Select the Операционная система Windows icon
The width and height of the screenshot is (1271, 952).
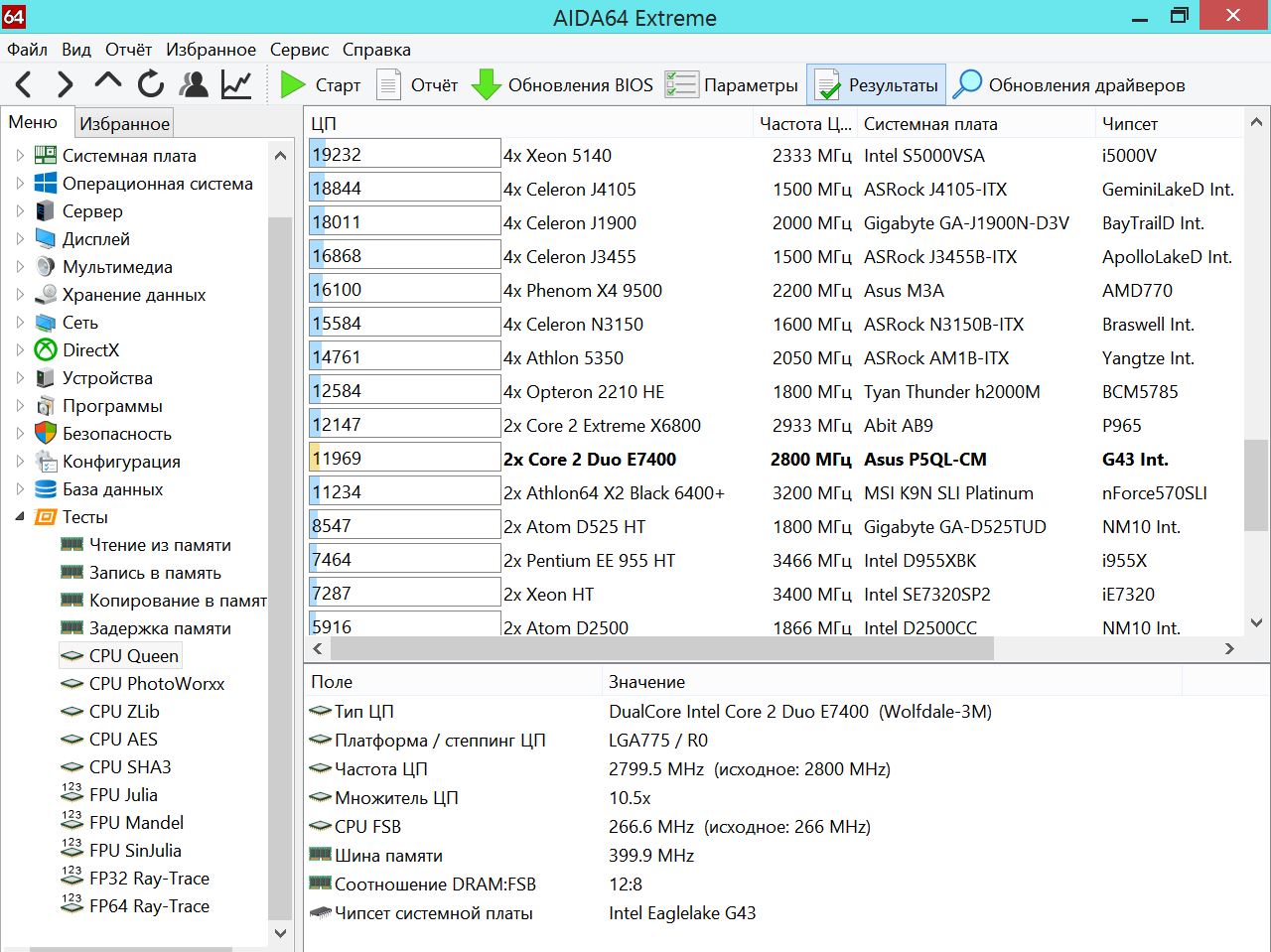tap(46, 183)
